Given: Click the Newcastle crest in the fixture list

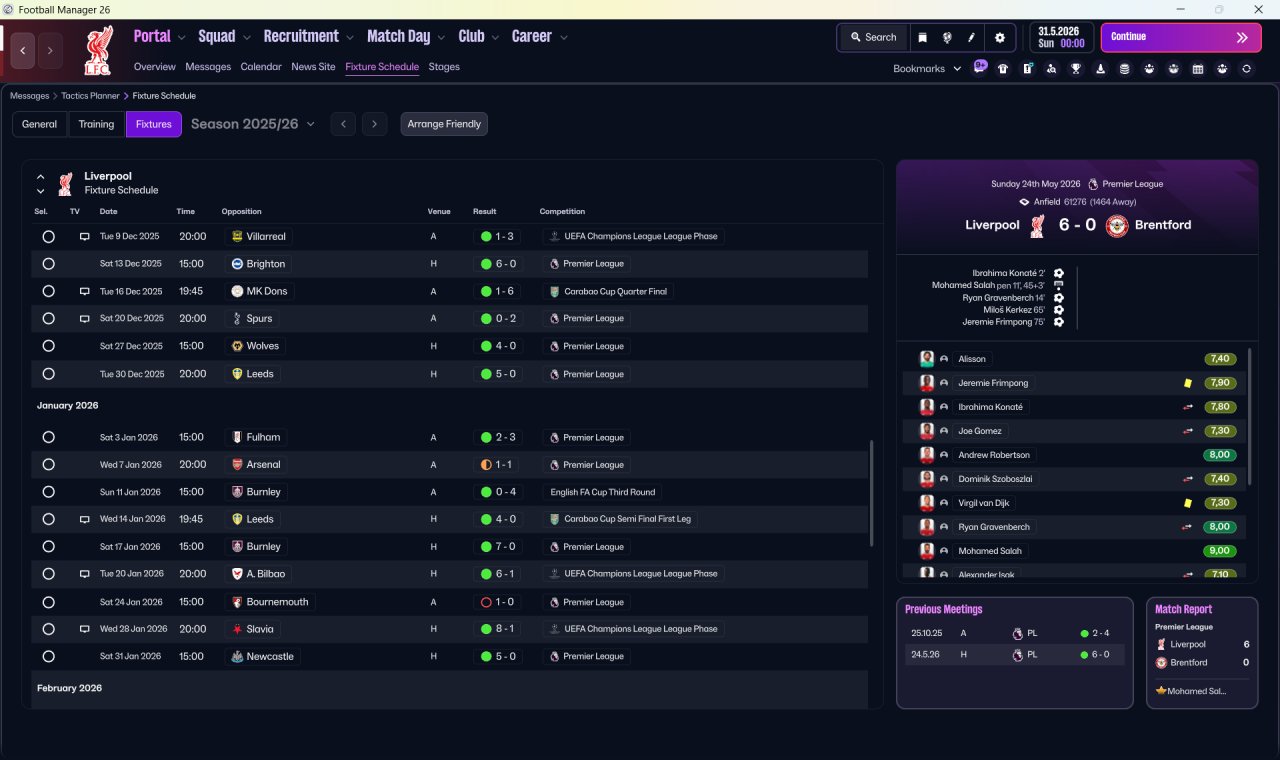Looking at the screenshot, I should [x=237, y=657].
